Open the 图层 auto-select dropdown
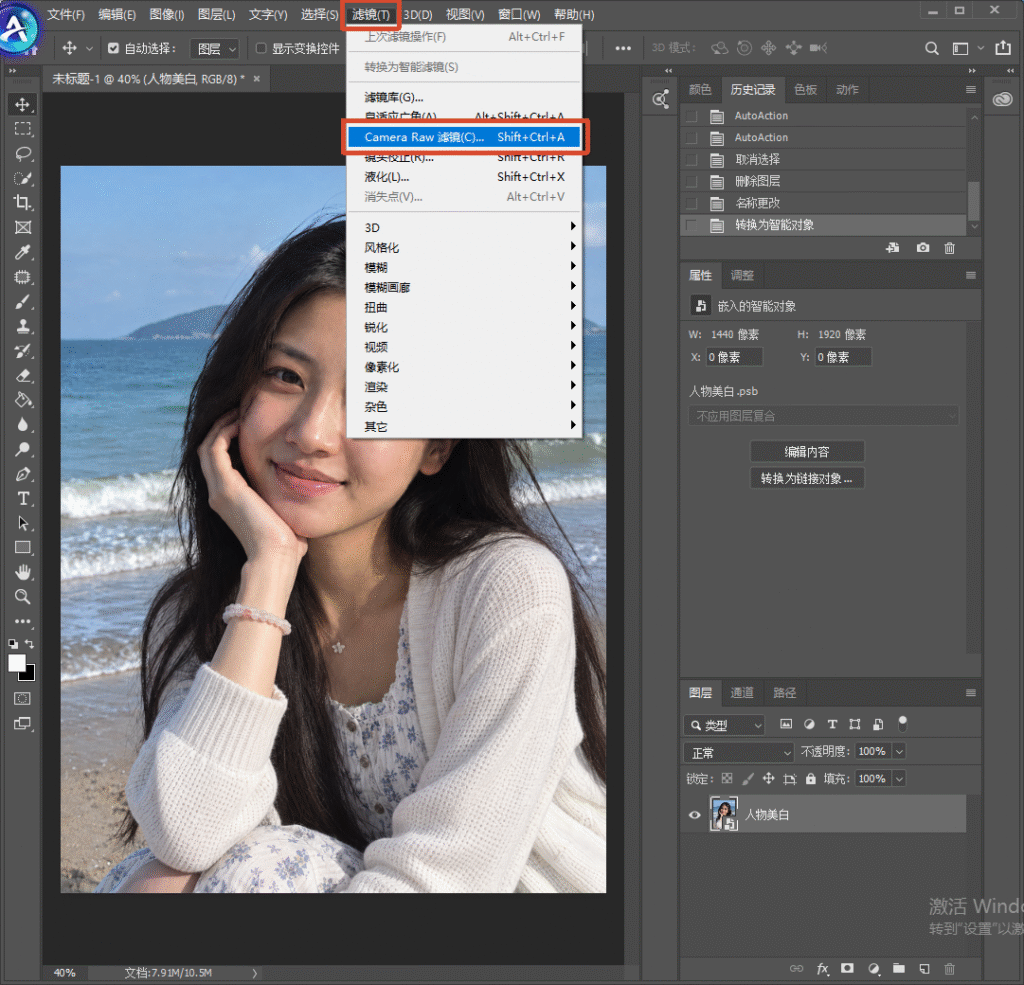The height and width of the screenshot is (985, 1024). pos(215,49)
